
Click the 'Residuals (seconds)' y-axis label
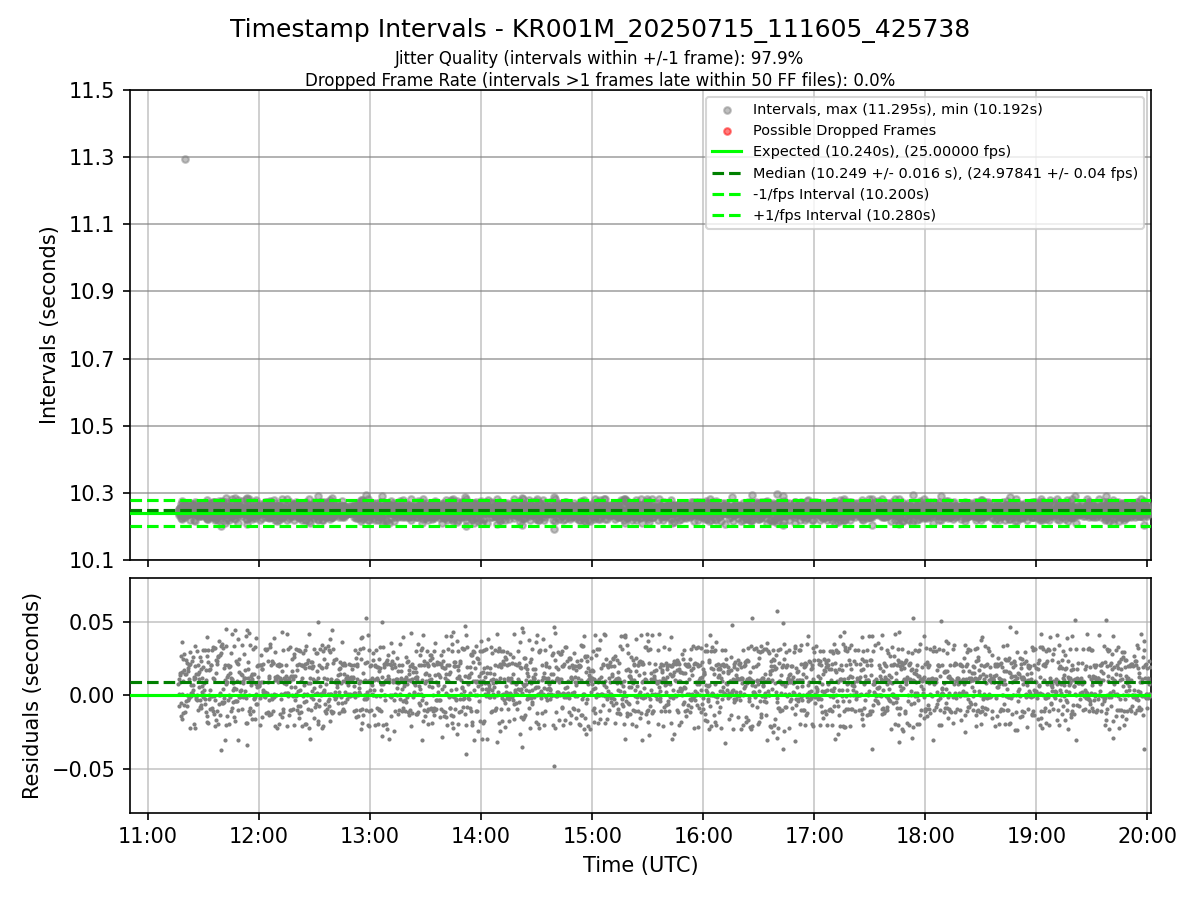pyautogui.click(x=32, y=696)
